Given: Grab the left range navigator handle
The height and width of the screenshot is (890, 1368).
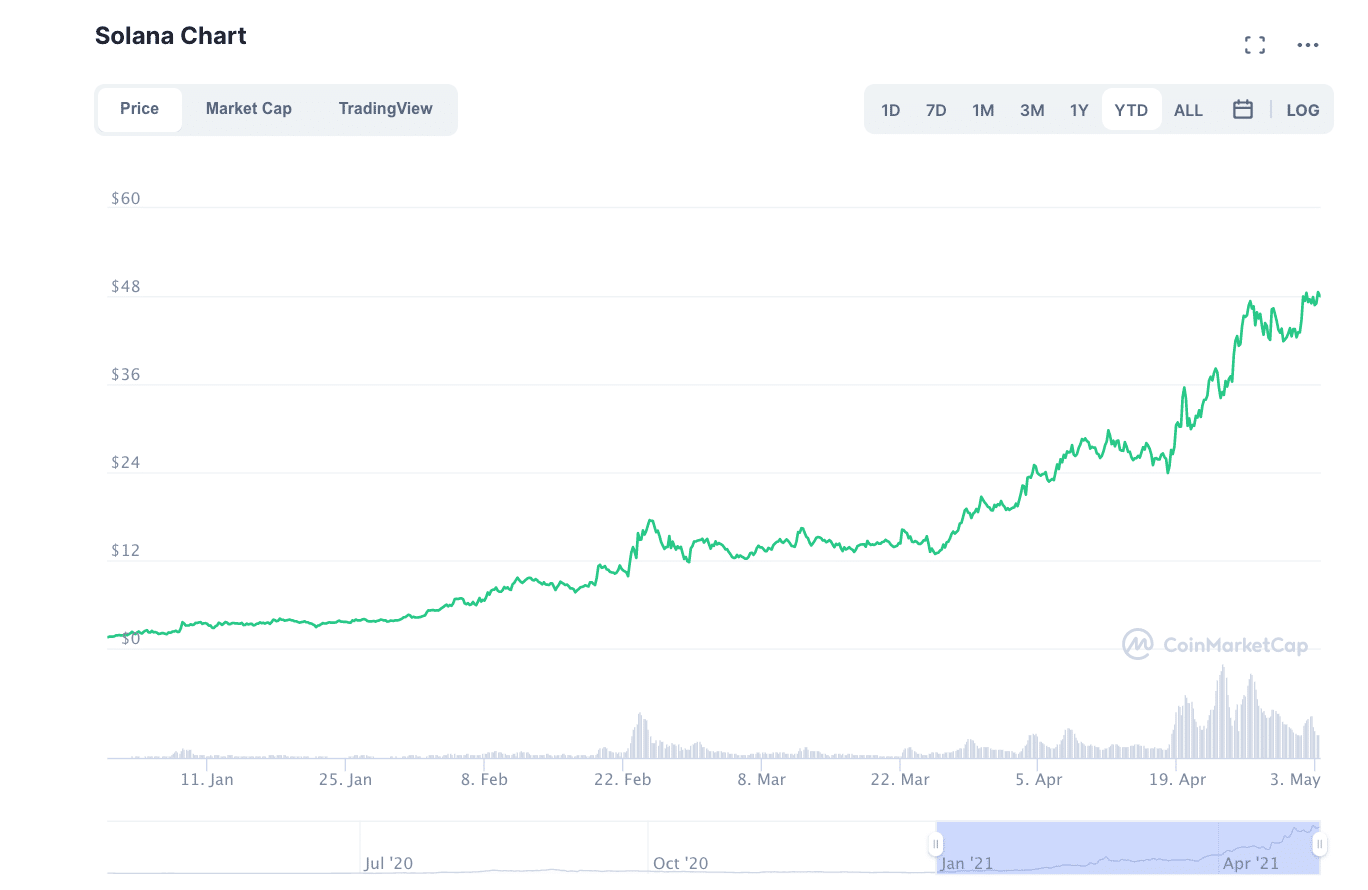Looking at the screenshot, I should click(936, 845).
